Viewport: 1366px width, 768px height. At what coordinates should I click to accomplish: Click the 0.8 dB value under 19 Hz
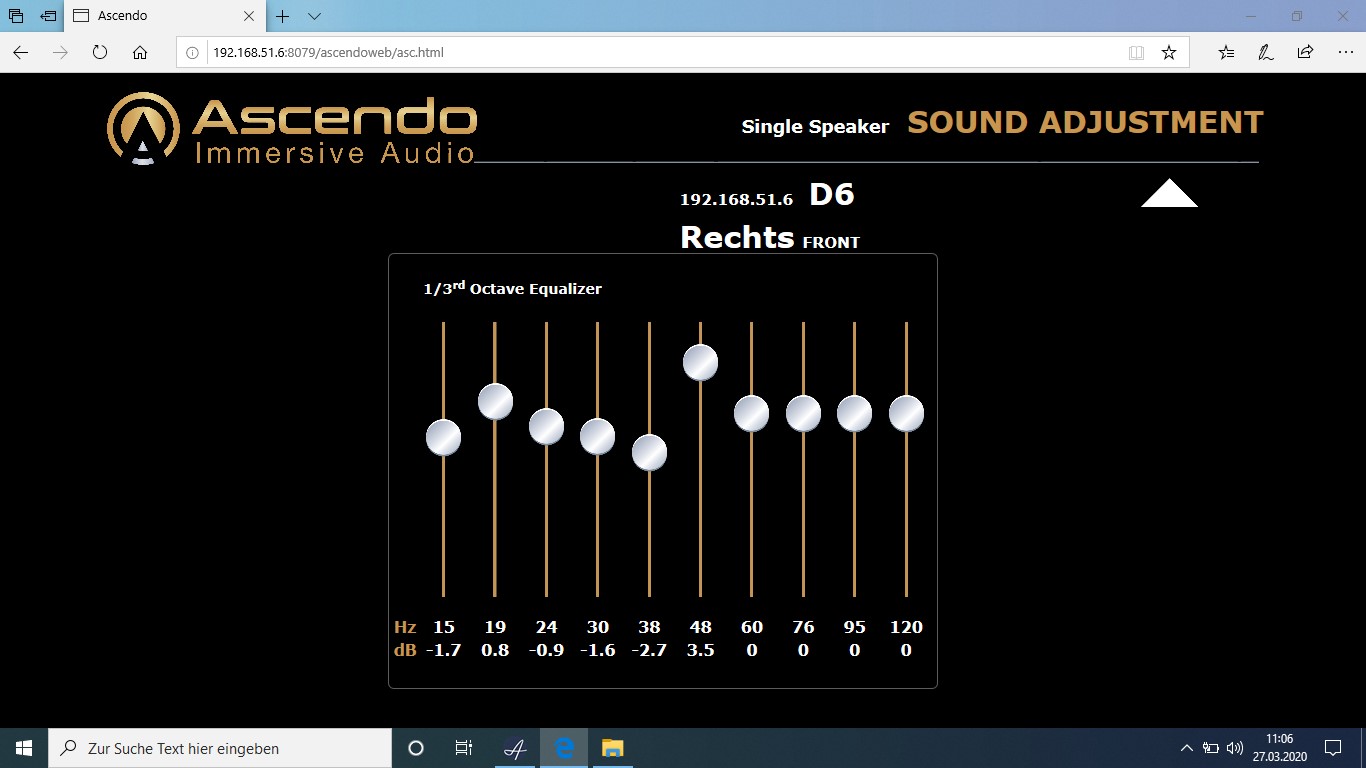tap(495, 650)
